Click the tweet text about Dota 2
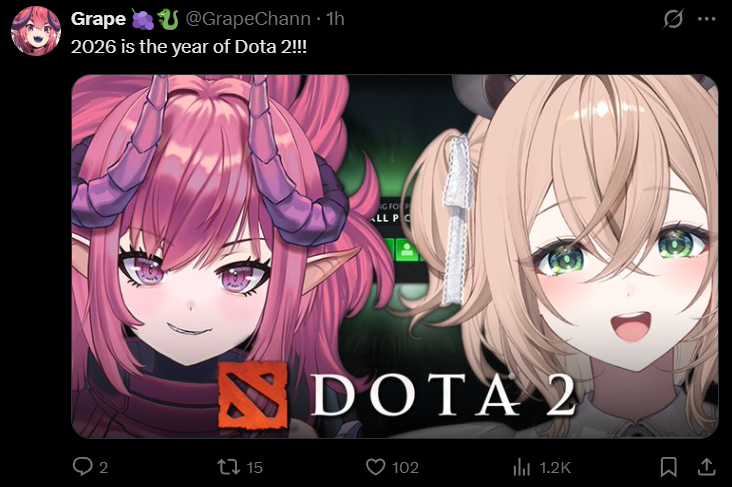Screen dimensions: 732x487 coord(189,47)
